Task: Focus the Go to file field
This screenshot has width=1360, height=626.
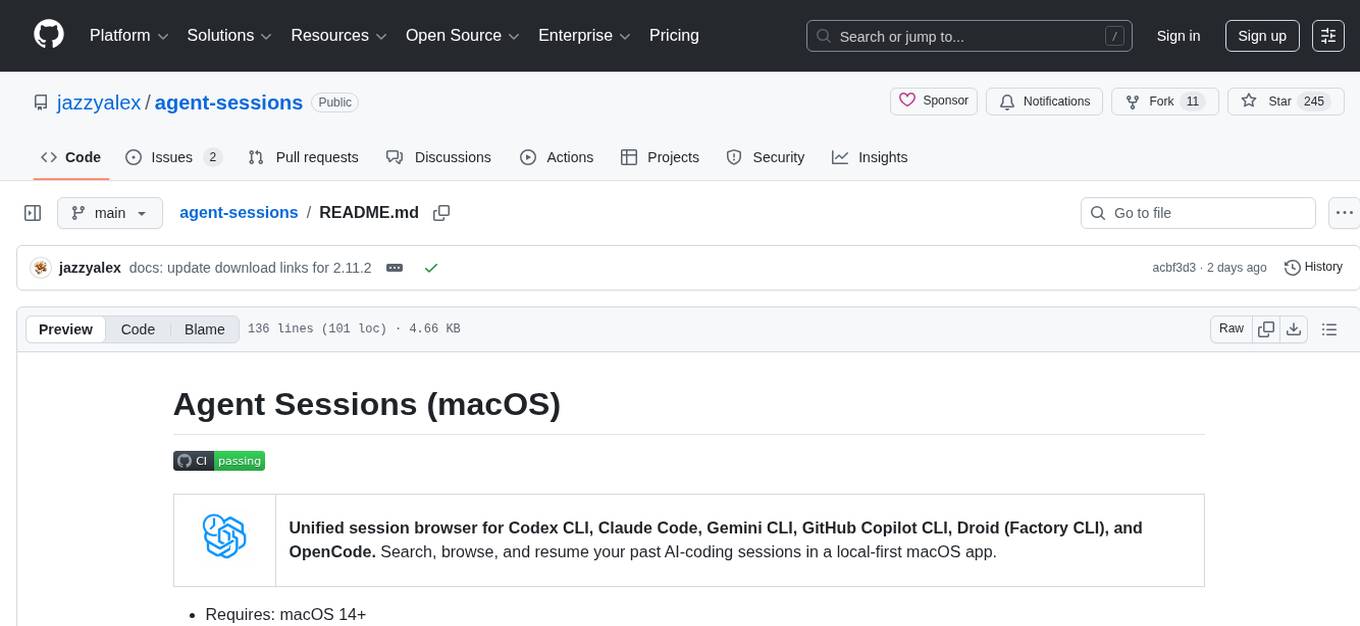Action: (1198, 213)
